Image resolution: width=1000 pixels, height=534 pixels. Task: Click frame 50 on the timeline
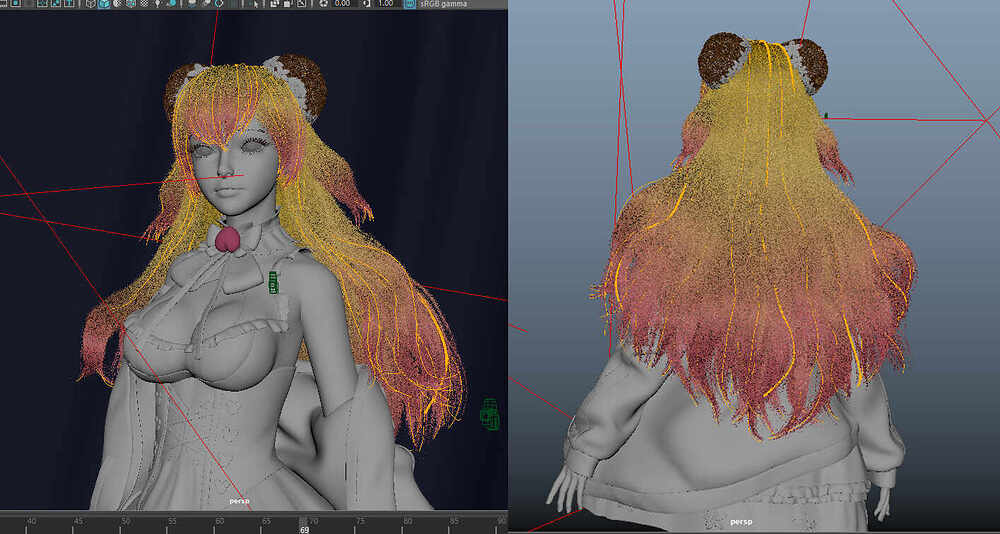point(126,521)
